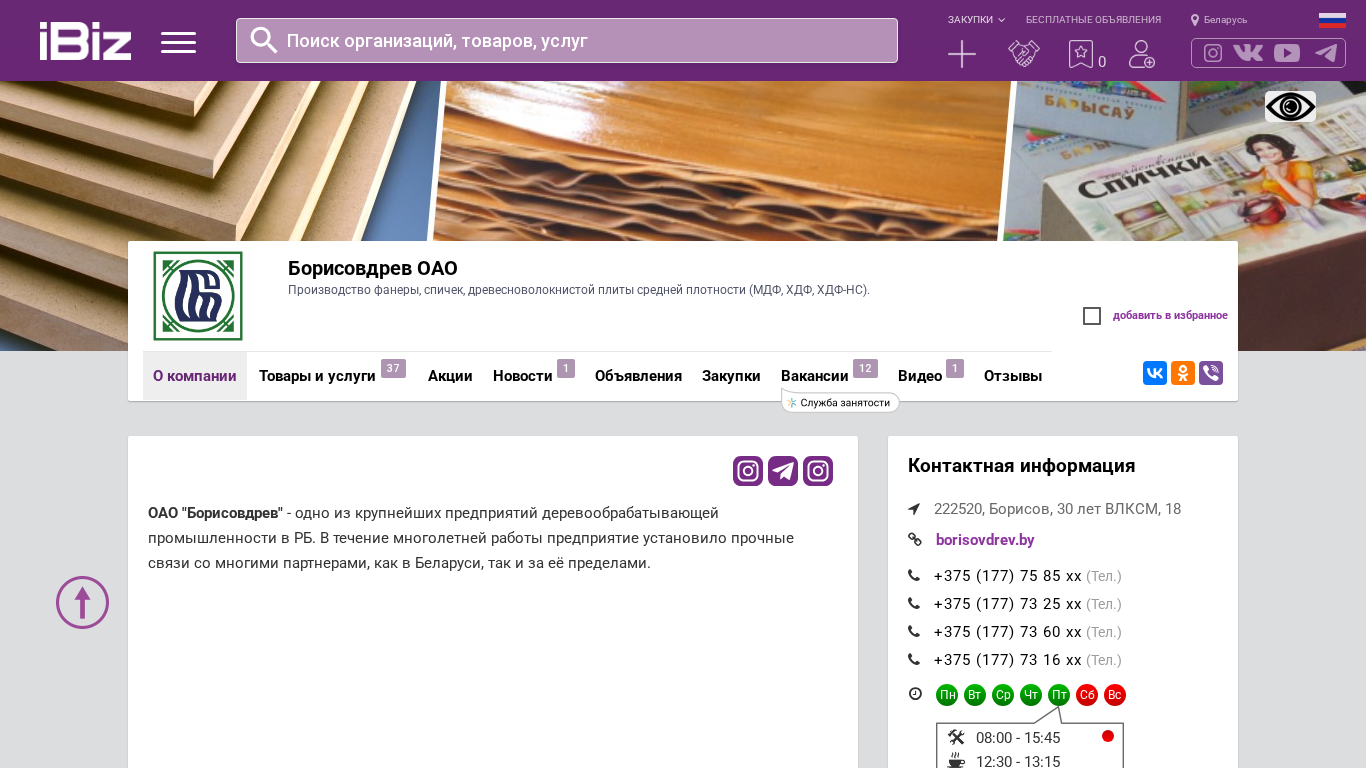The width and height of the screenshot is (1366, 768).
Task: Reveal phone number +375 (177) 73 25 xx
Action: click(x=1007, y=604)
